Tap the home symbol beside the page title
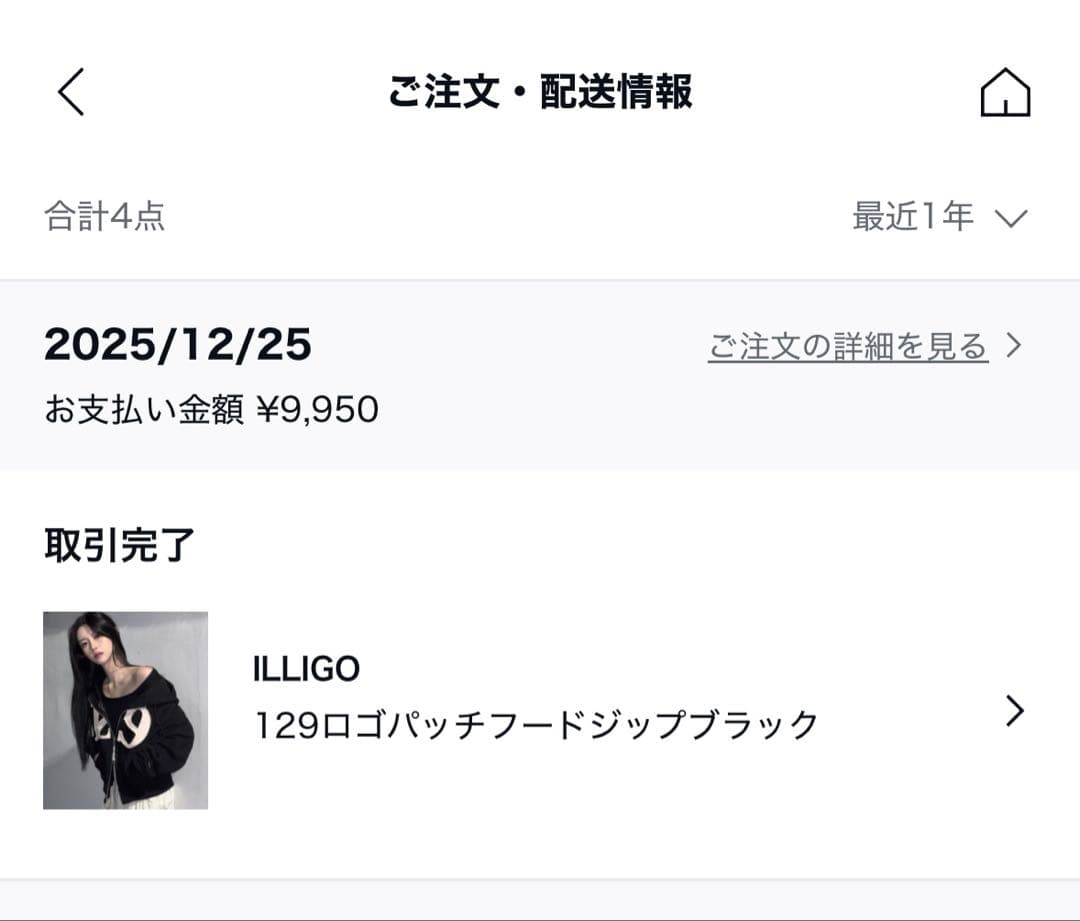Image resolution: width=1080 pixels, height=921 pixels. 1004,94
